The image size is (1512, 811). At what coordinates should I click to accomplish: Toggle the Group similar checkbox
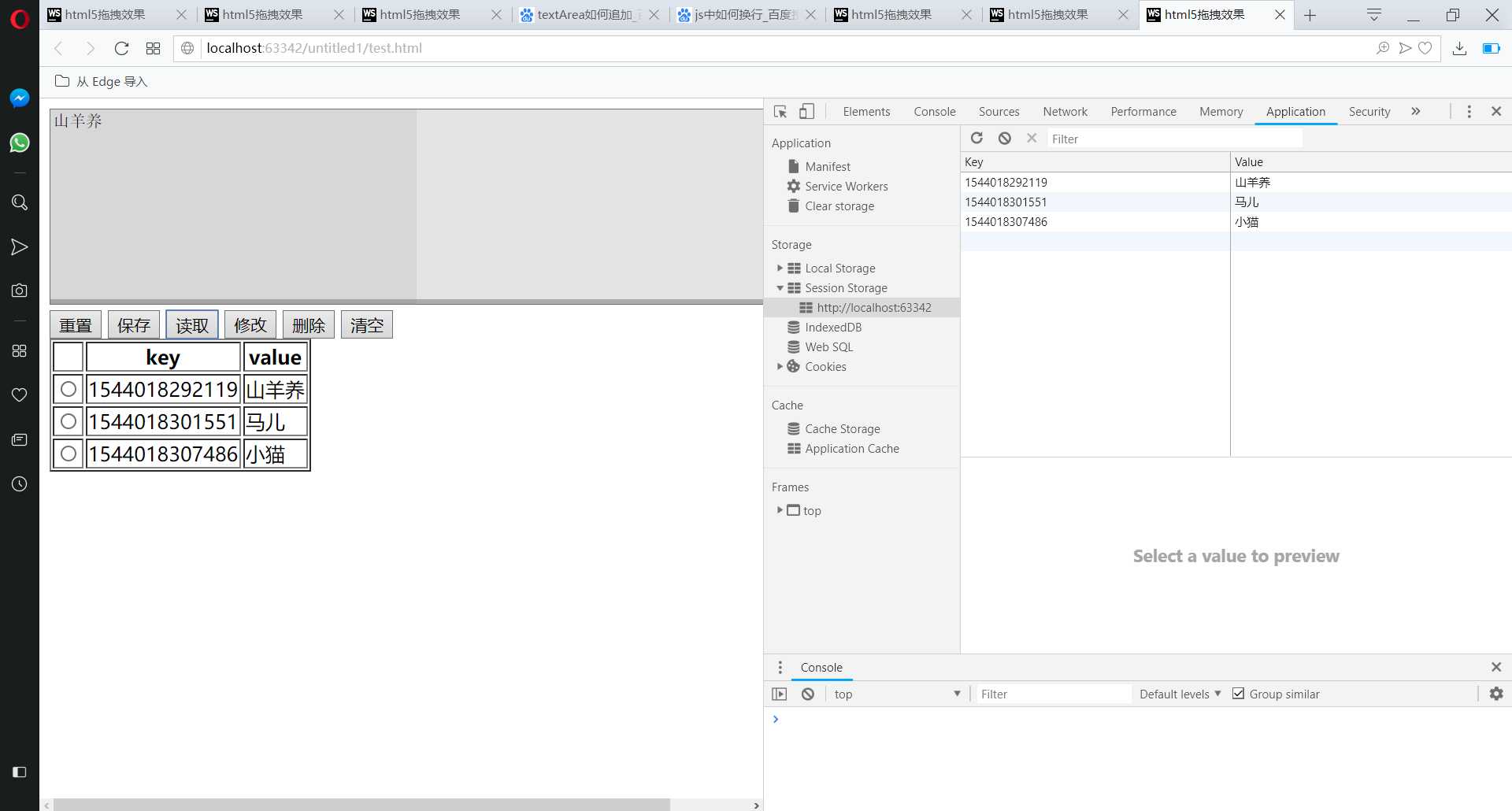(x=1239, y=694)
